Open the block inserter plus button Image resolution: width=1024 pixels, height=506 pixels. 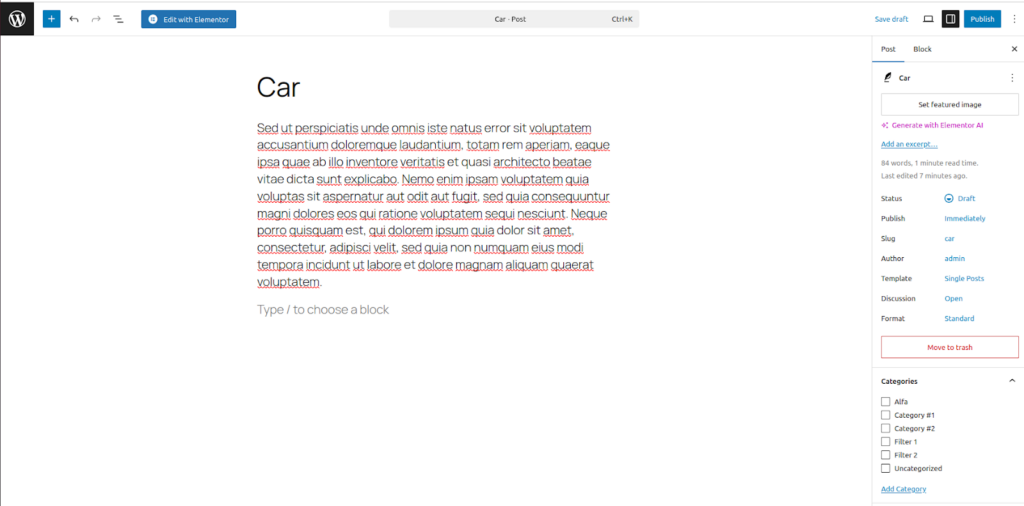pos(51,19)
